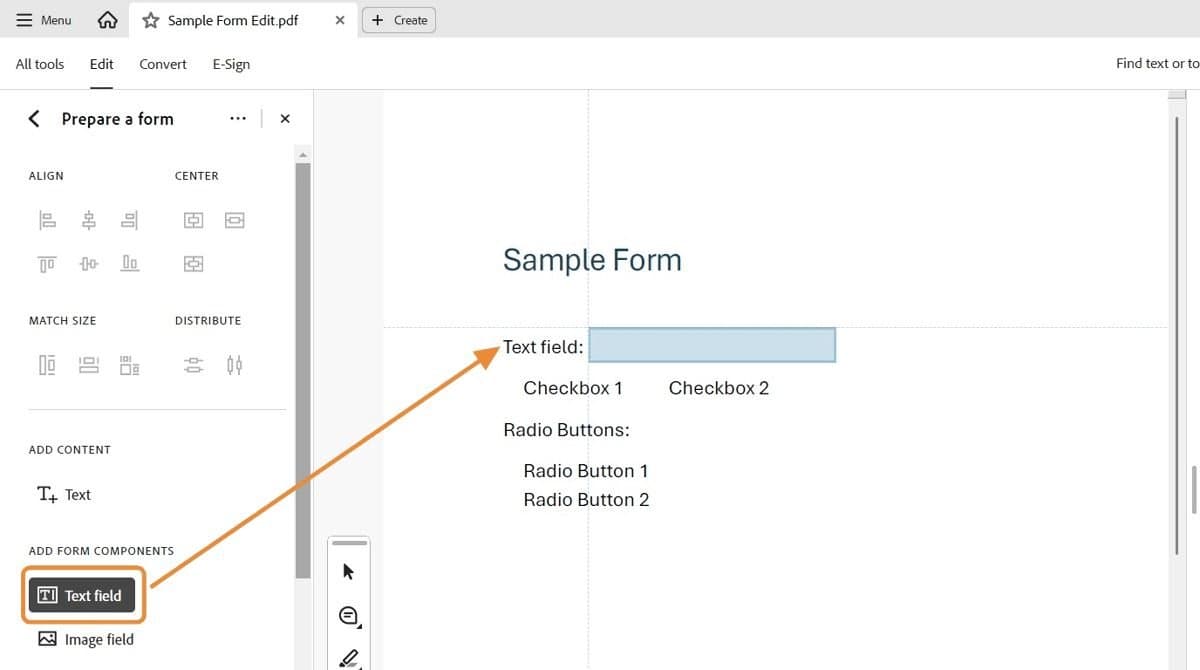Switch to the Convert tab
The image size is (1200, 670).
[162, 64]
